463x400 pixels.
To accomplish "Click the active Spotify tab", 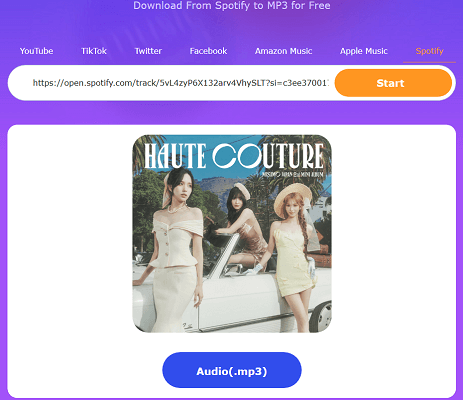I will [429, 51].
